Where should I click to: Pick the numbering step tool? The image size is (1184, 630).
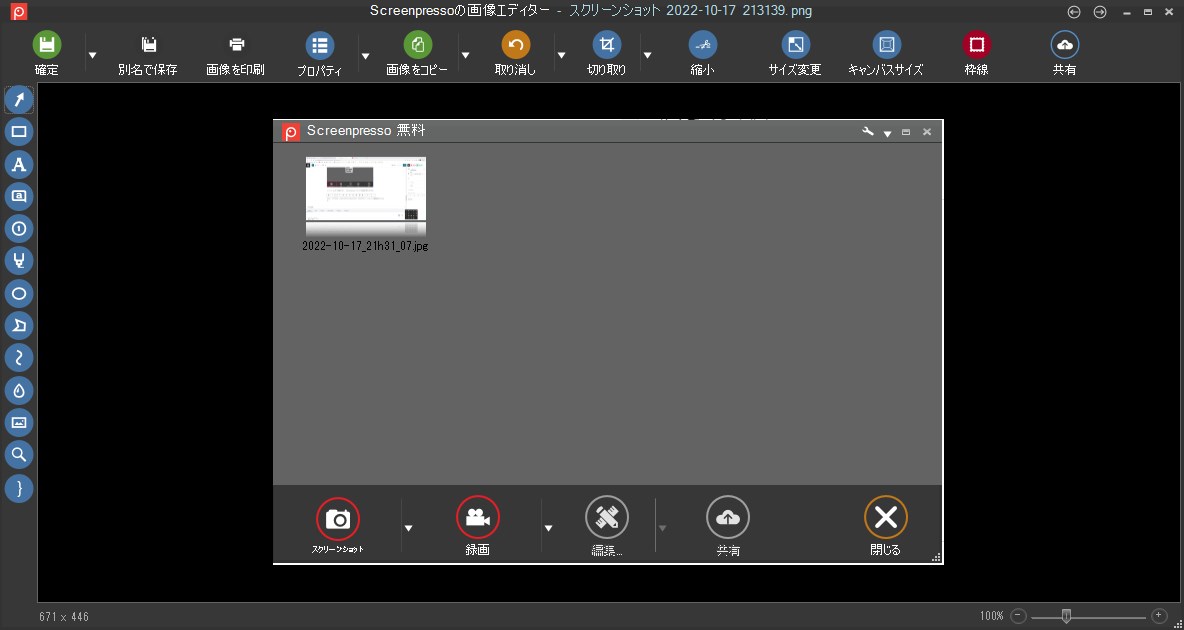19,229
